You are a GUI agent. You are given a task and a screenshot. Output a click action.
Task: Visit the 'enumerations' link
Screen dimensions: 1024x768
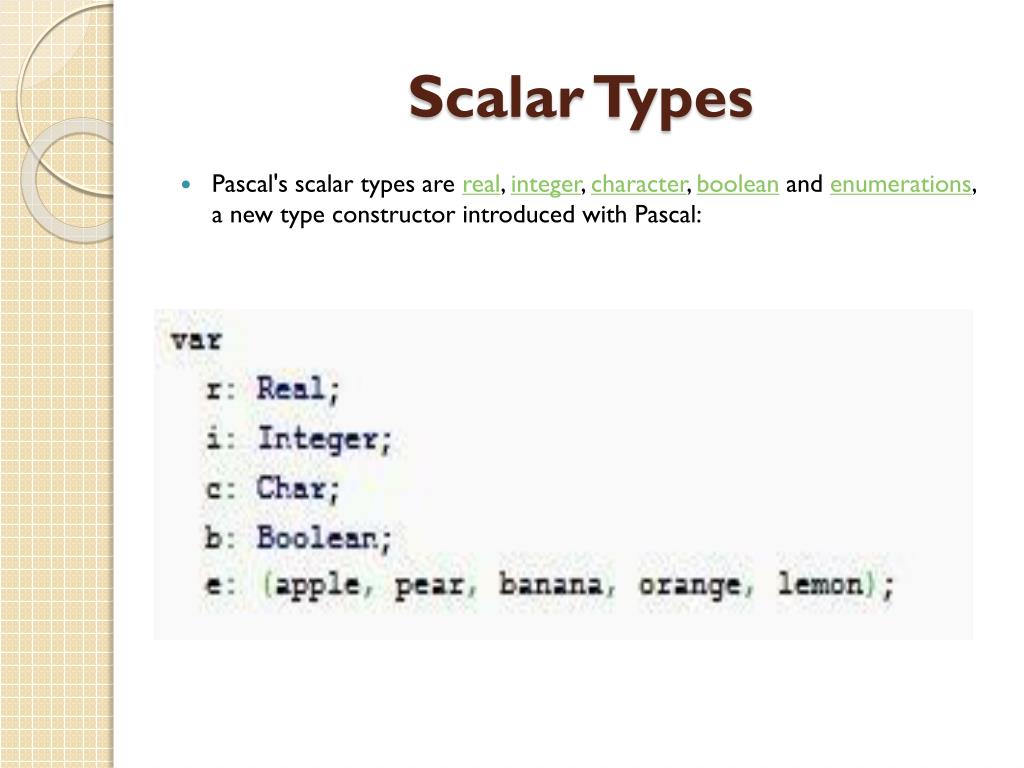click(x=901, y=184)
